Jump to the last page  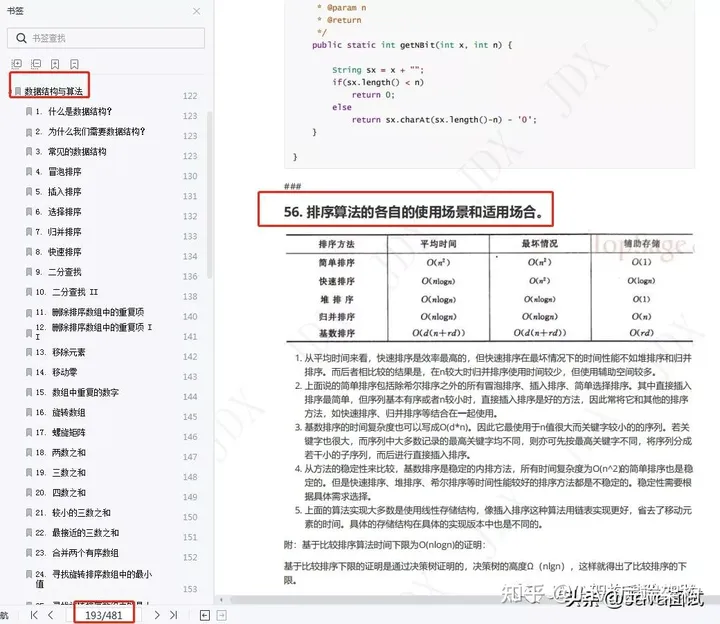tap(174, 615)
